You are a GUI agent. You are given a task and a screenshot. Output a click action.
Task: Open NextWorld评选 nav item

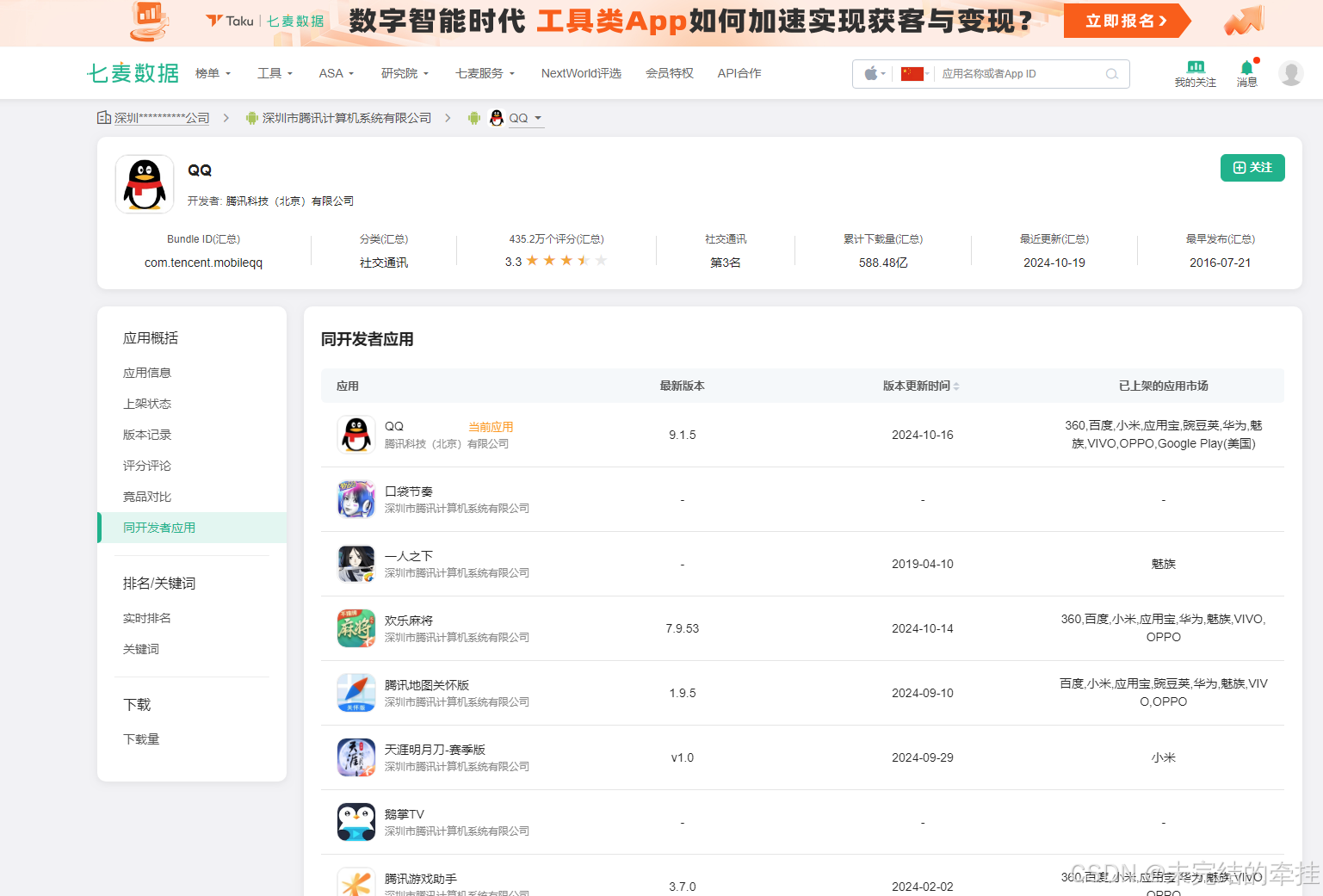click(581, 73)
